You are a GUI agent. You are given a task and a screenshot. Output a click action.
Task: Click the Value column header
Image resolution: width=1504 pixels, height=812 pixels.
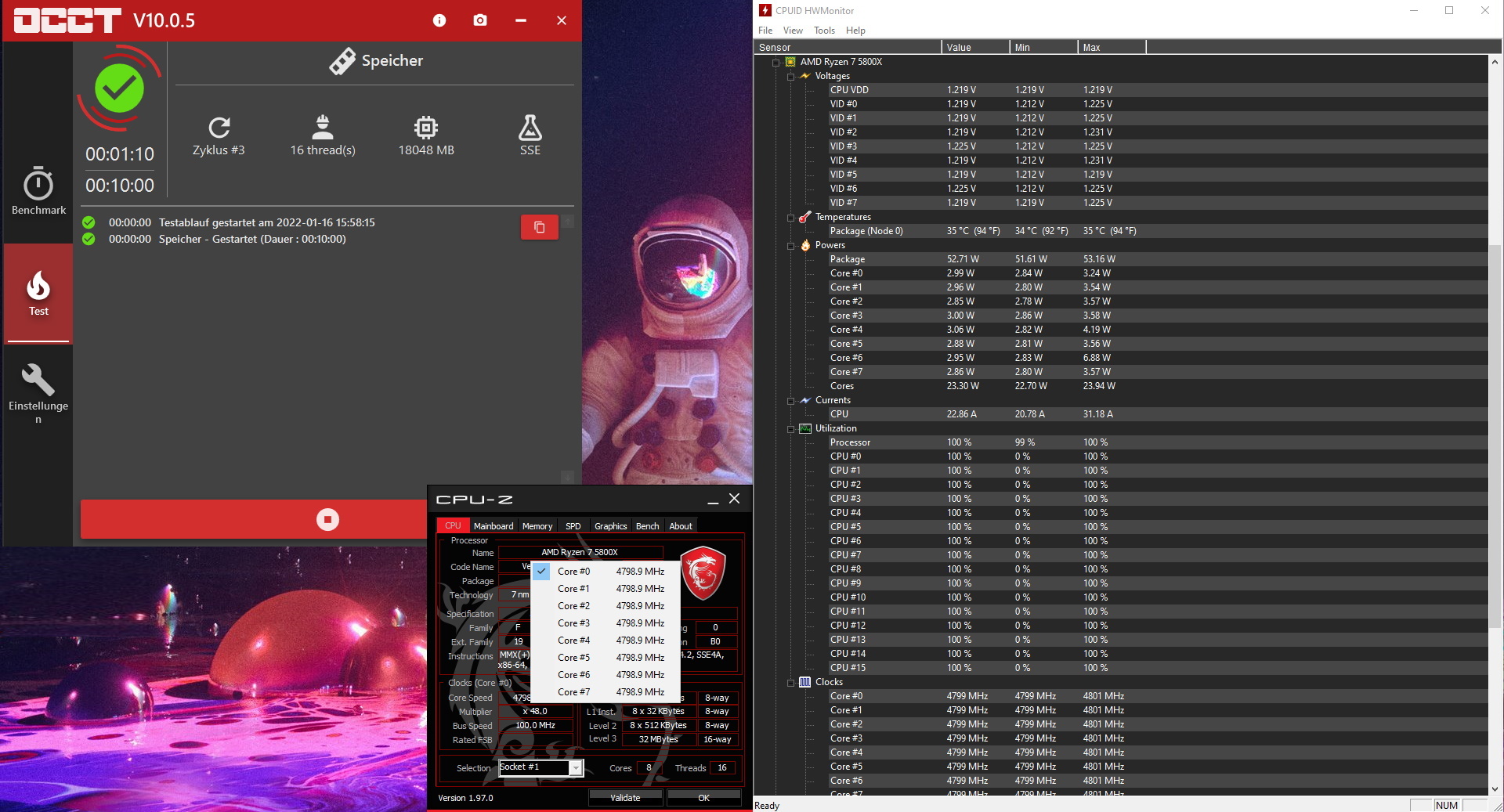click(975, 48)
